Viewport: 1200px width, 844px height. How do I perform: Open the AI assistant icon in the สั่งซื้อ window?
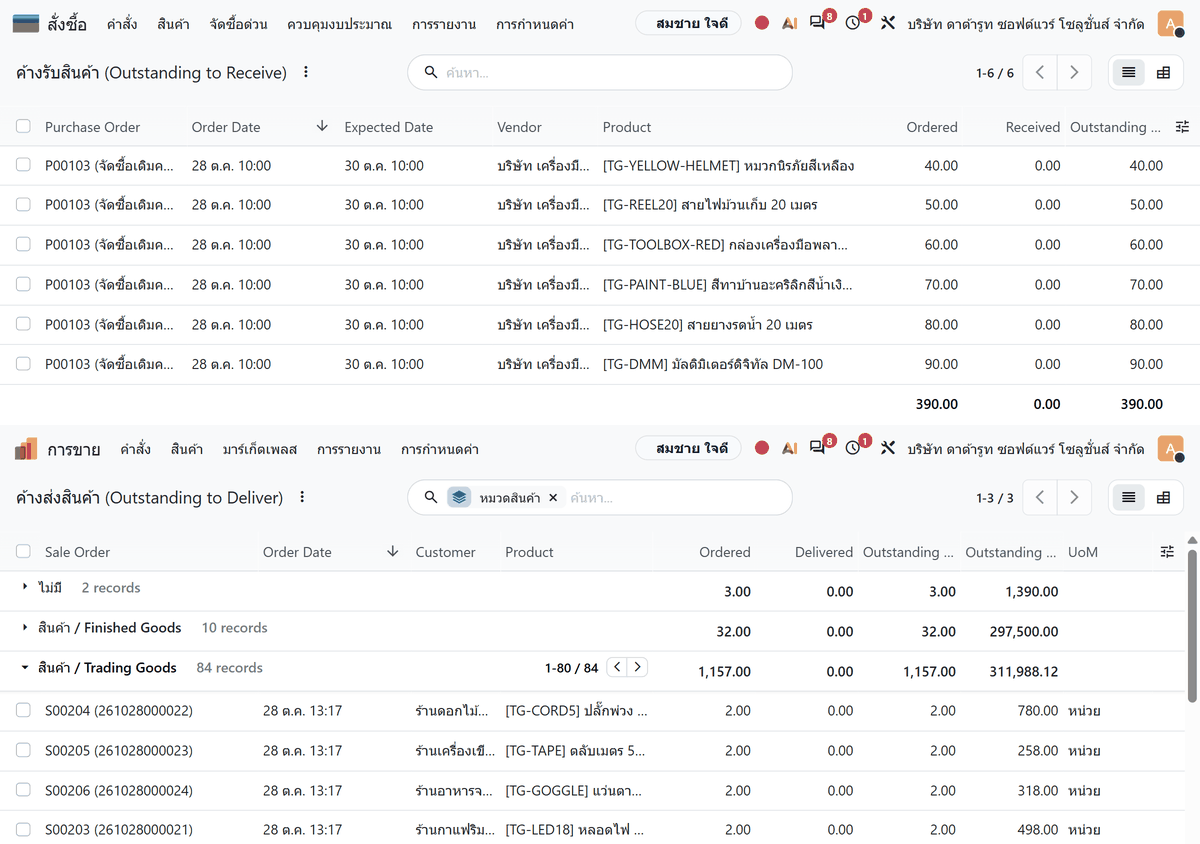click(x=790, y=23)
